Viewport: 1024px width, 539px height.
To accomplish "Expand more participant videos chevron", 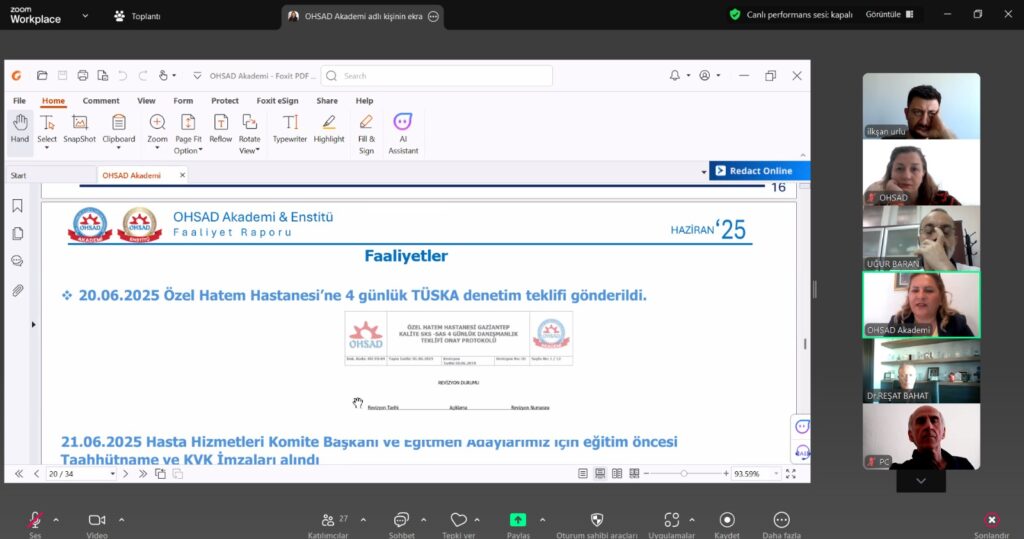I will (x=920, y=481).
